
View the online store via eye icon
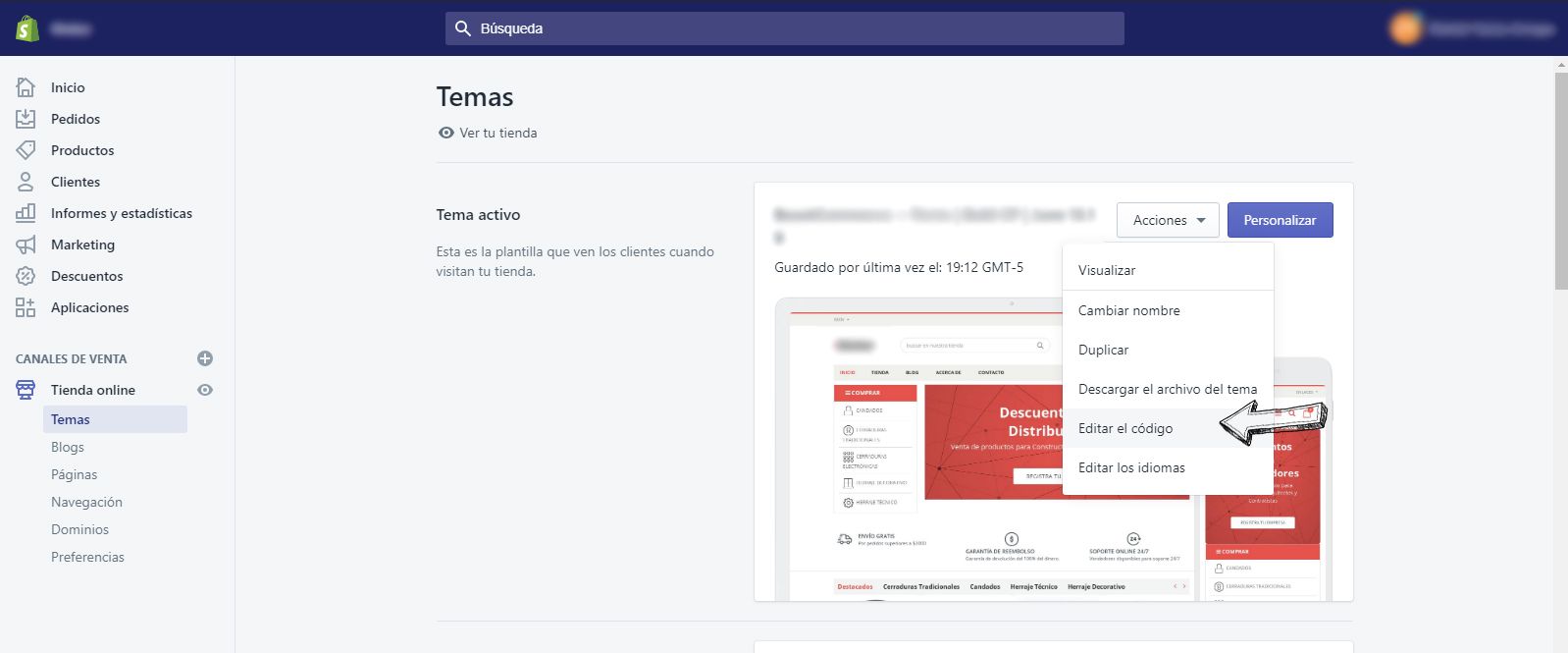(x=205, y=390)
